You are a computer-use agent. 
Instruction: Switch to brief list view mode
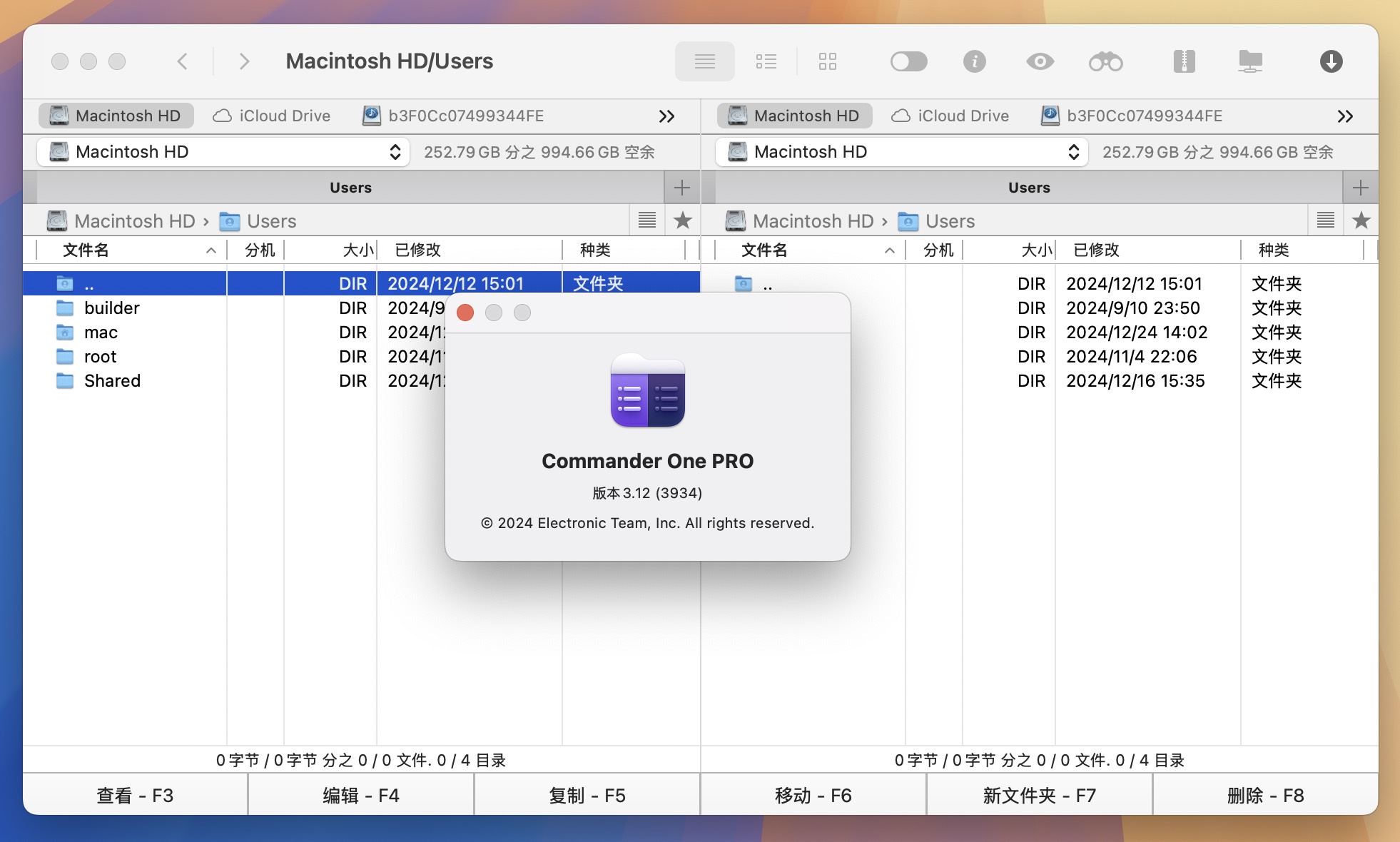point(766,61)
